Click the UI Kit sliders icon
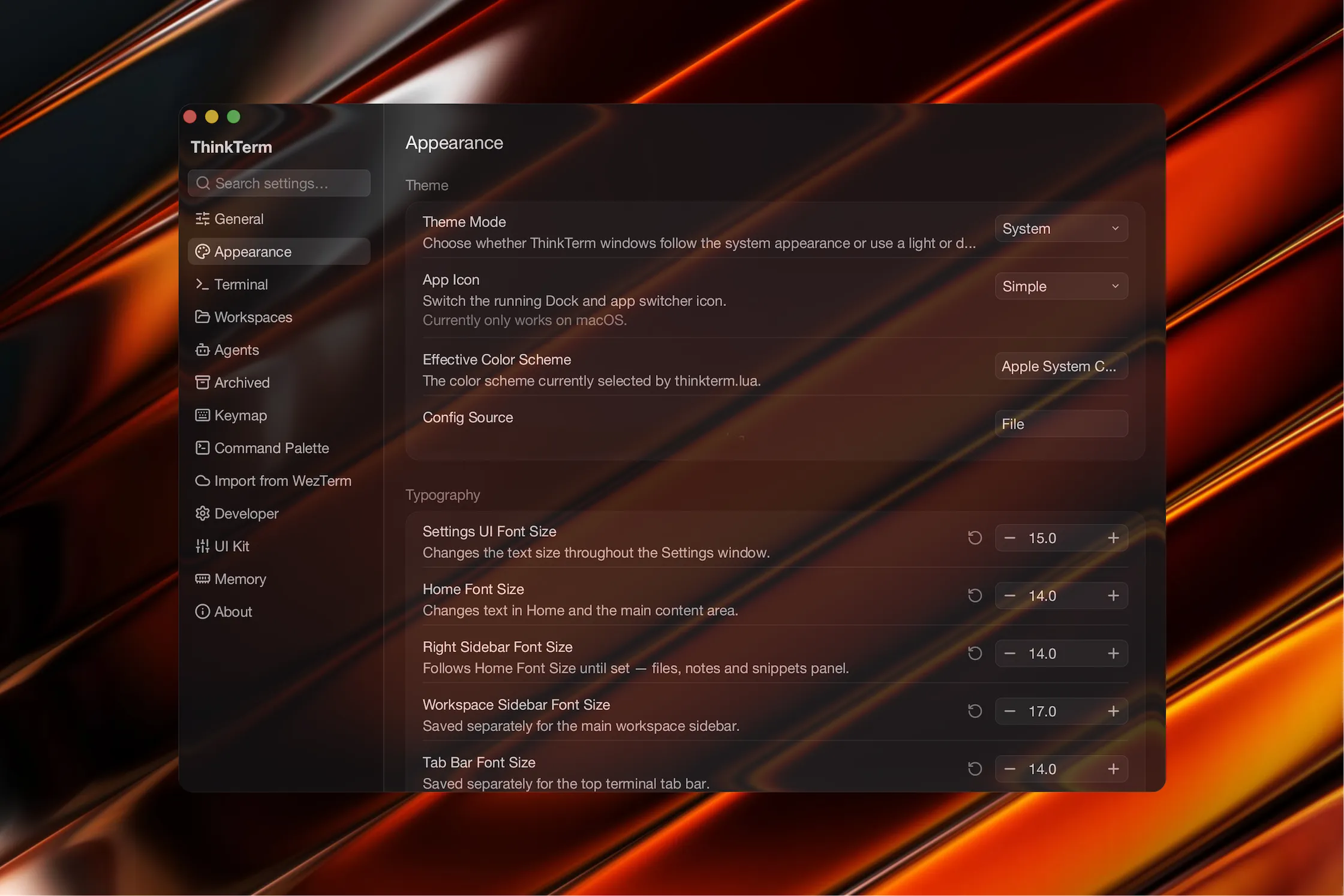Image resolution: width=1344 pixels, height=896 pixels. click(202, 546)
